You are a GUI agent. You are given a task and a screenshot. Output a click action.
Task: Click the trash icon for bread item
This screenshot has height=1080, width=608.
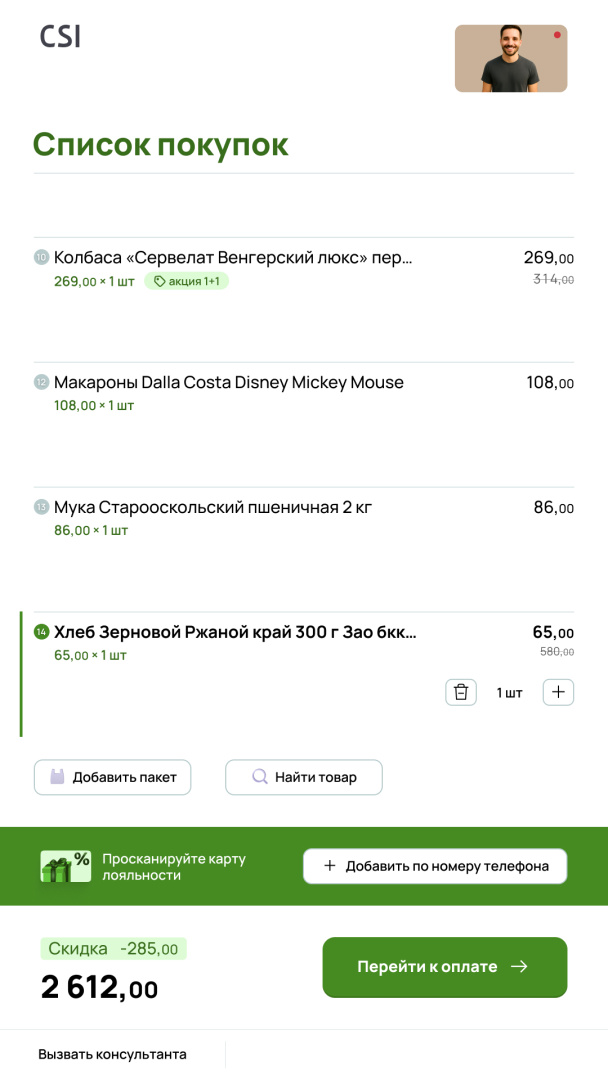(460, 692)
